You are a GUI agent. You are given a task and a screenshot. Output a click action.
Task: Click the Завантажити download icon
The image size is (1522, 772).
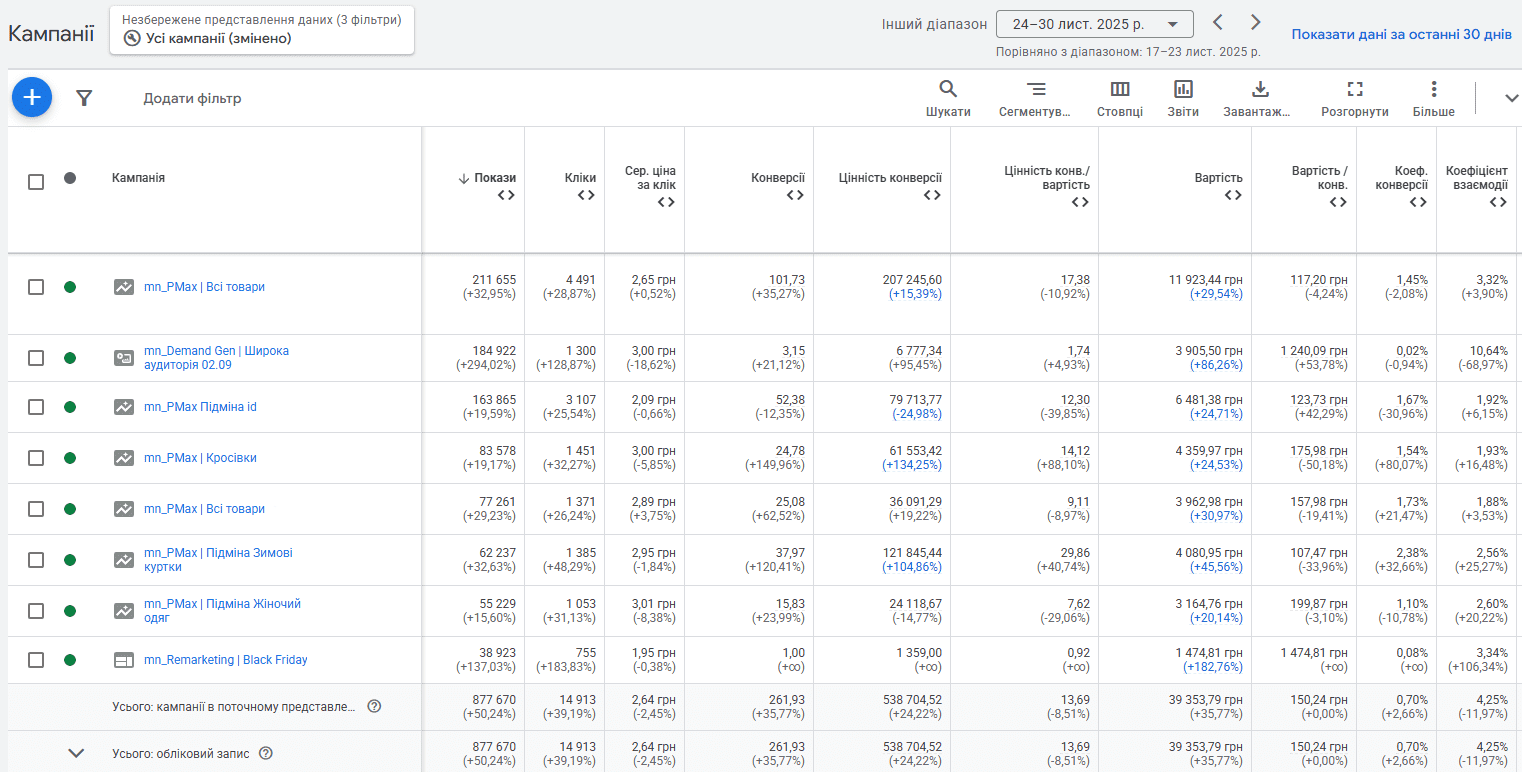point(1259,98)
